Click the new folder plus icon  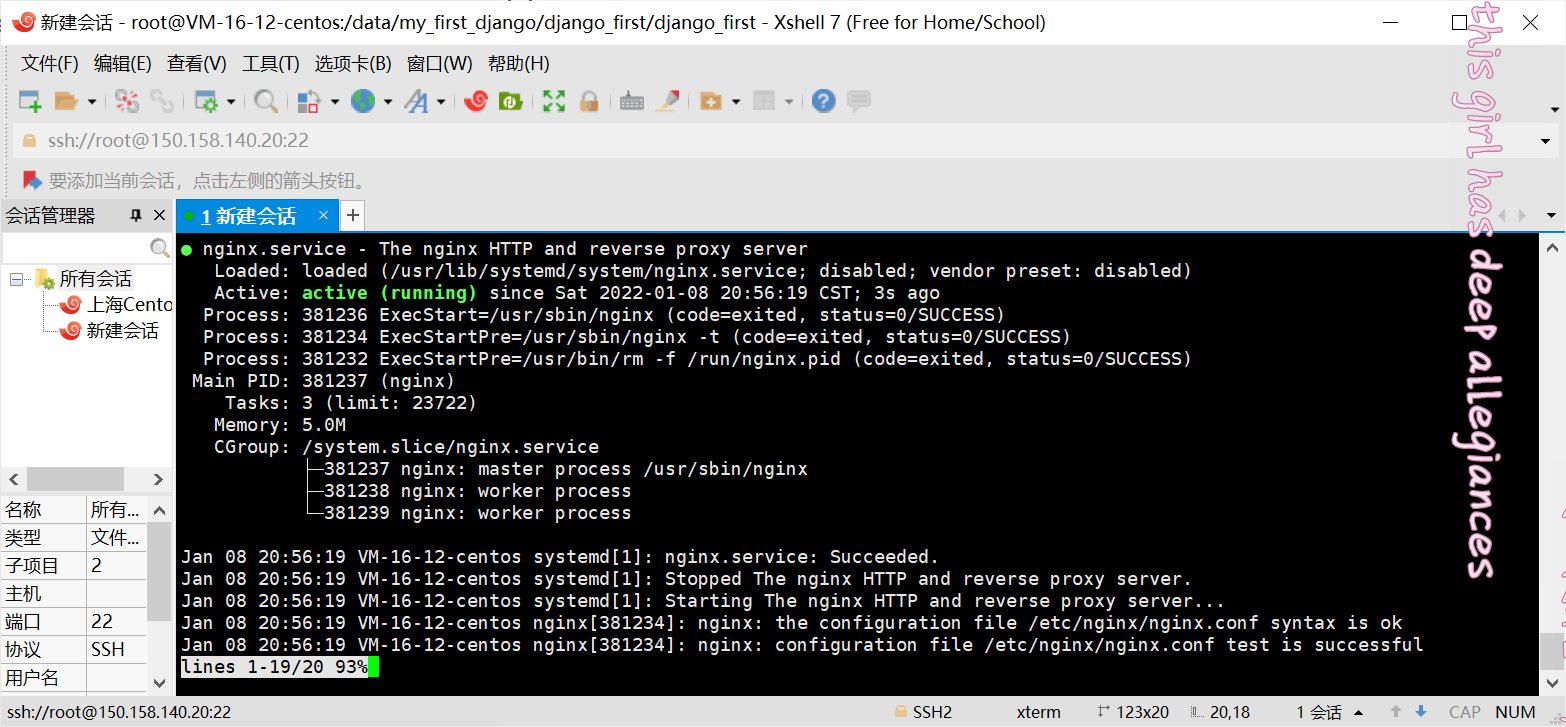coord(711,101)
